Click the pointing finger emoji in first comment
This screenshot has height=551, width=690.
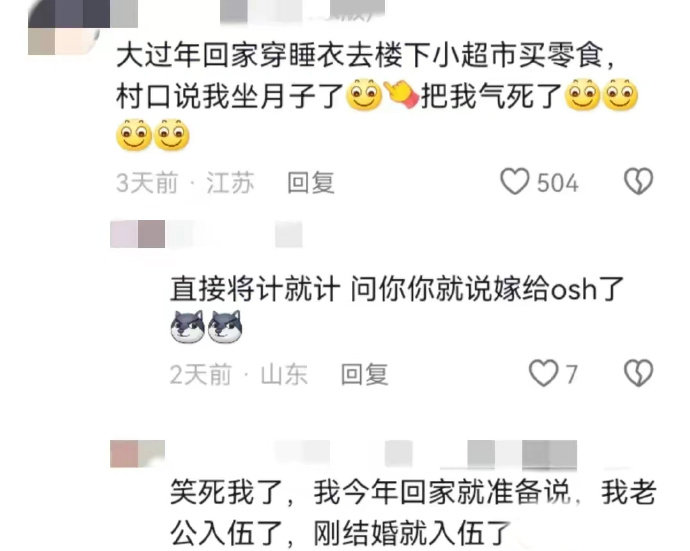point(401,95)
